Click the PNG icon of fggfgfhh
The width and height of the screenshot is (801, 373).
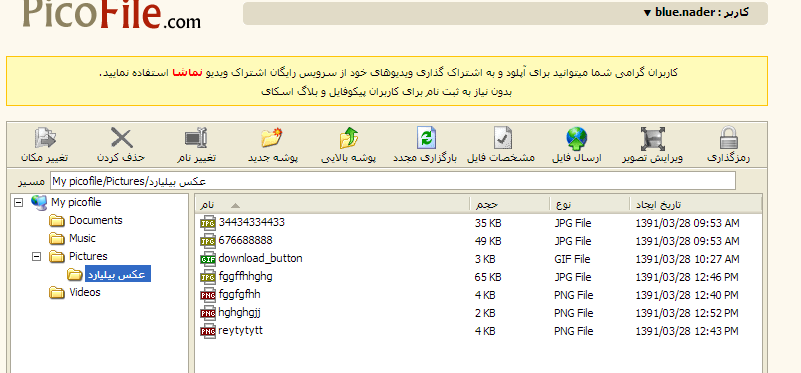[208, 295]
